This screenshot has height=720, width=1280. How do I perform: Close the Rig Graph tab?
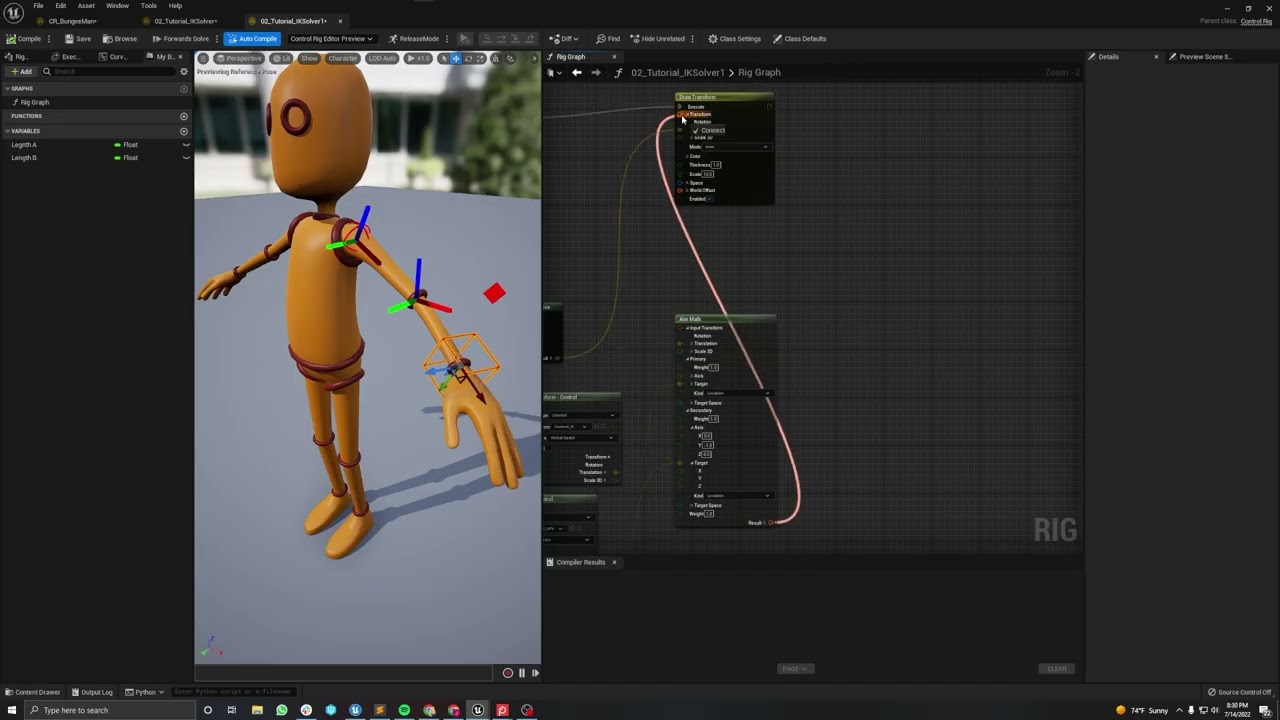click(614, 57)
